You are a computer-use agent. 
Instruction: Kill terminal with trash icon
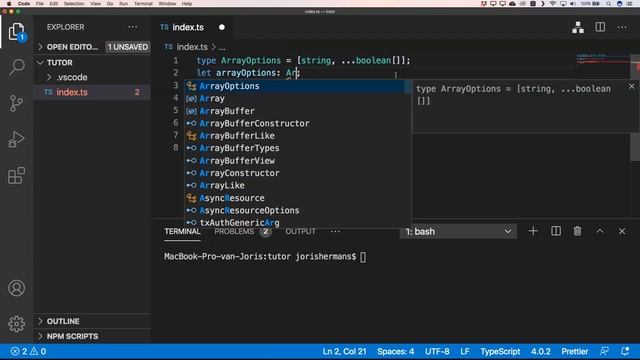(577, 231)
